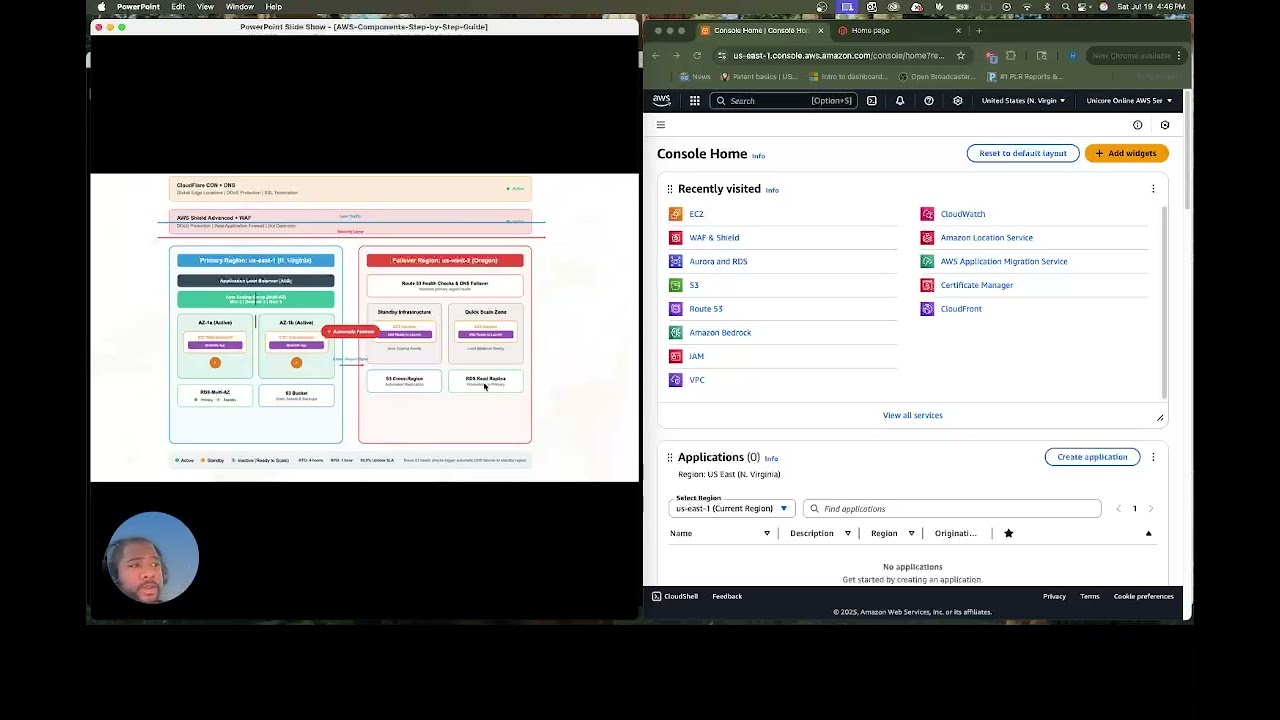
Task: Open the Edit menu in menu bar
Action: tap(178, 7)
